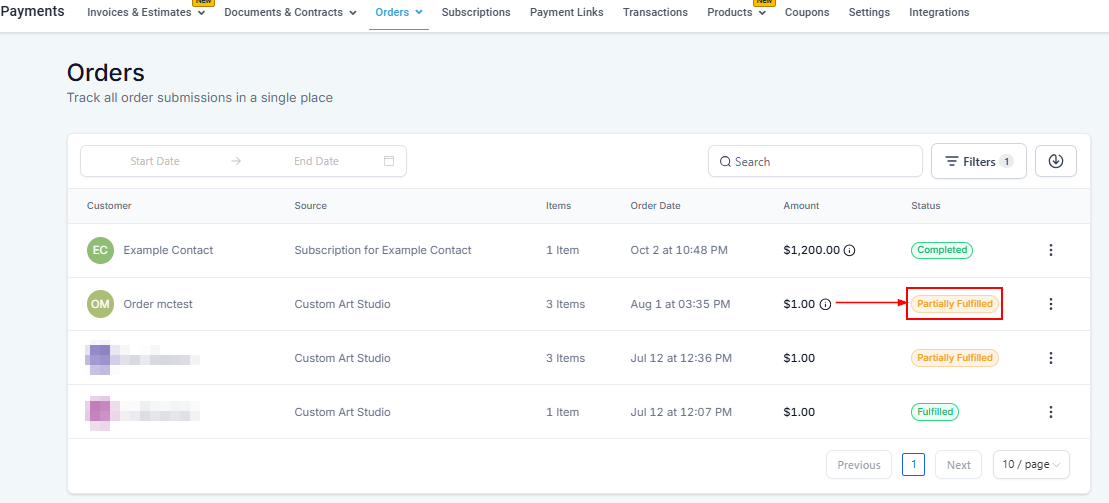The height and width of the screenshot is (503, 1109).
Task: Click the EC avatar for Example Contact
Action: pyautogui.click(x=100, y=250)
